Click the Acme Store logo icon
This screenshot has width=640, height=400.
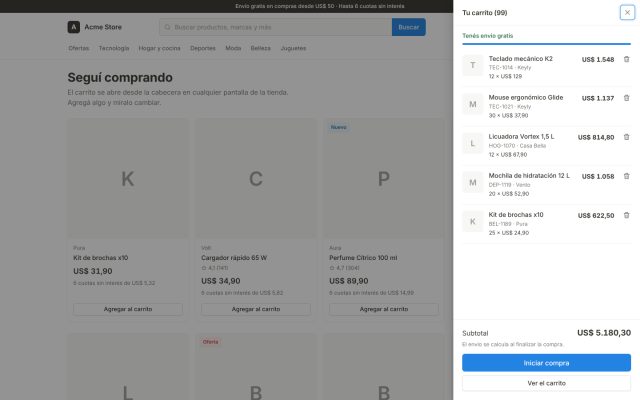click(x=73, y=27)
